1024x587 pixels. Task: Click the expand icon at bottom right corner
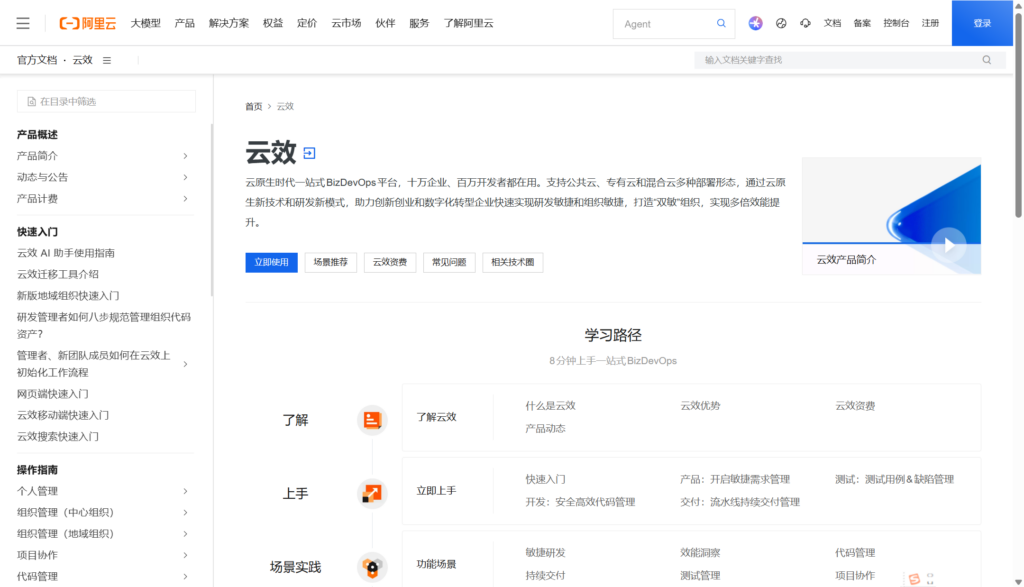coord(930,579)
